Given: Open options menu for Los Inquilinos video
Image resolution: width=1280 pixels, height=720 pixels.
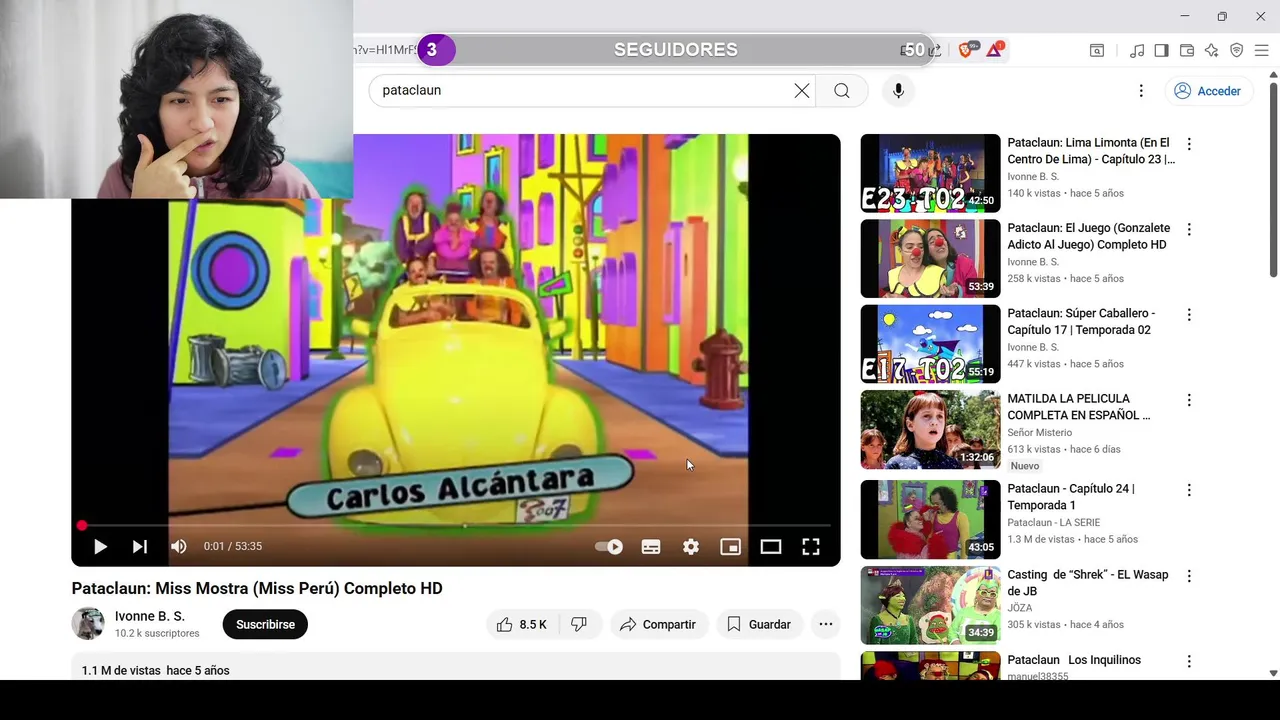Looking at the screenshot, I should (x=1189, y=661).
